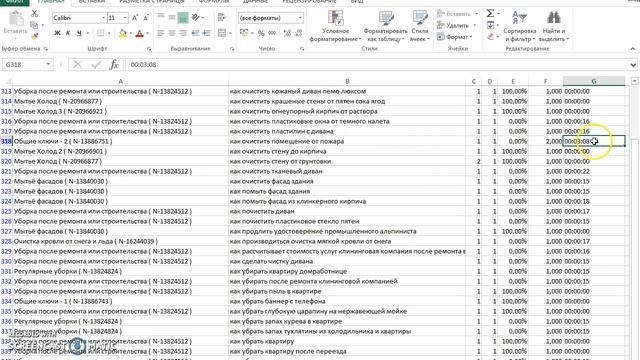Switch to the РАЗМЕТКА СТРАНИЦЫ tab
Screen dimensions: 640x360
tap(152, 2)
